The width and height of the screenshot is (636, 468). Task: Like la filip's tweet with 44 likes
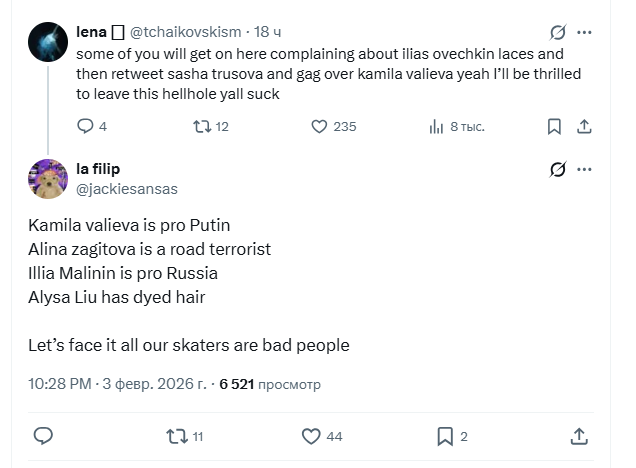click(311, 436)
